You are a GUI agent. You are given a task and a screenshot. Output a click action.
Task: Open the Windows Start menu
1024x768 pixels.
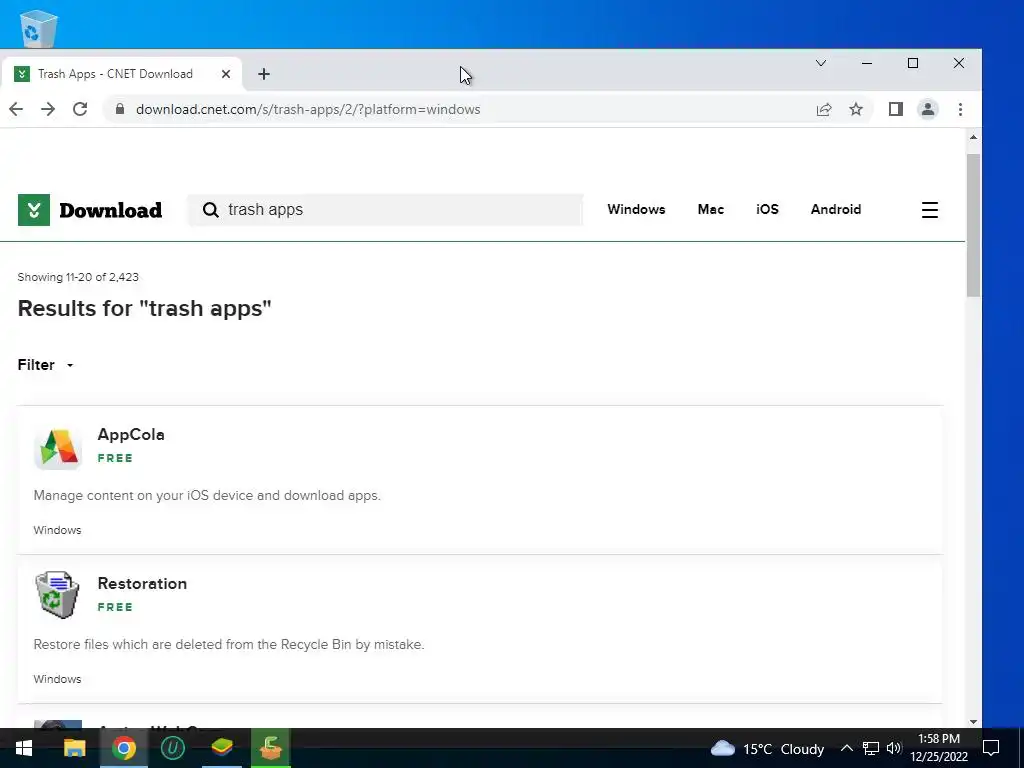tap(24, 748)
